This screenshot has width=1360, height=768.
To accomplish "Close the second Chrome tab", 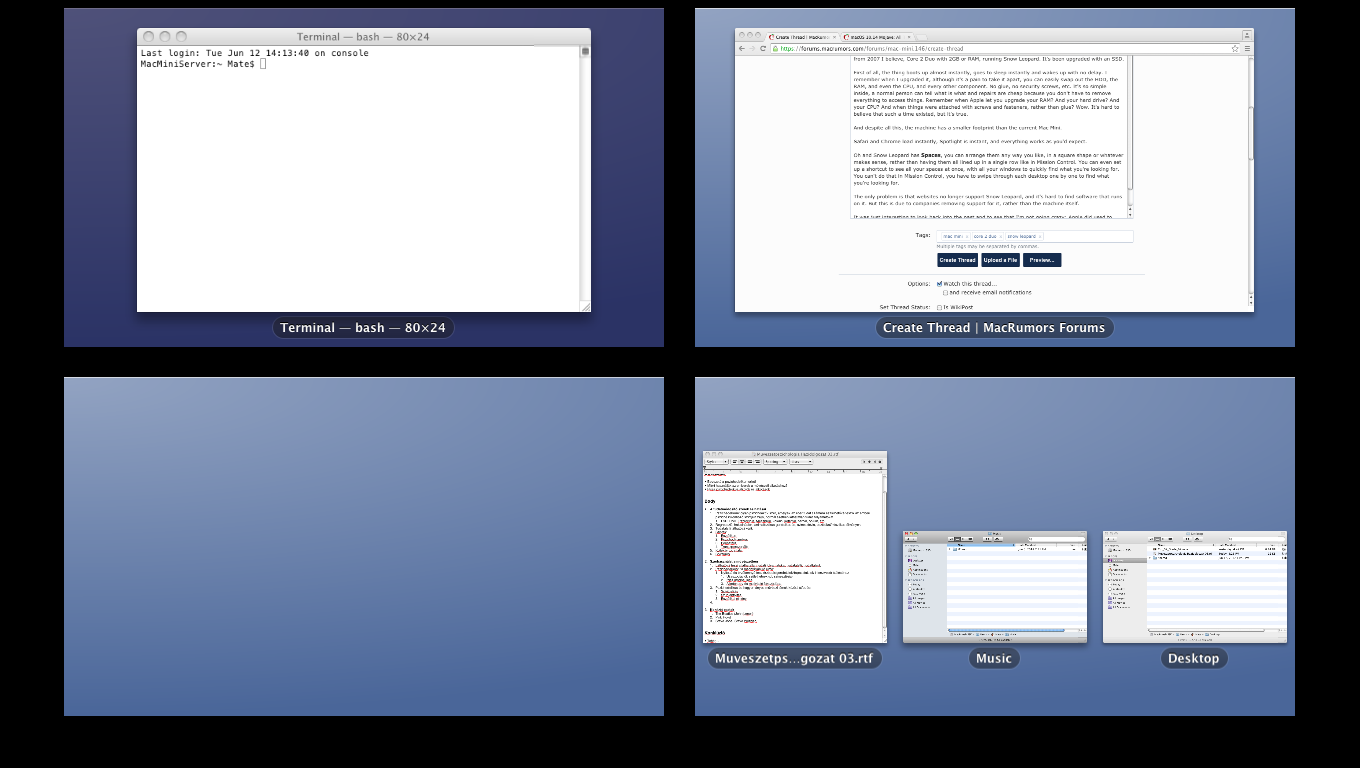I will 909,37.
